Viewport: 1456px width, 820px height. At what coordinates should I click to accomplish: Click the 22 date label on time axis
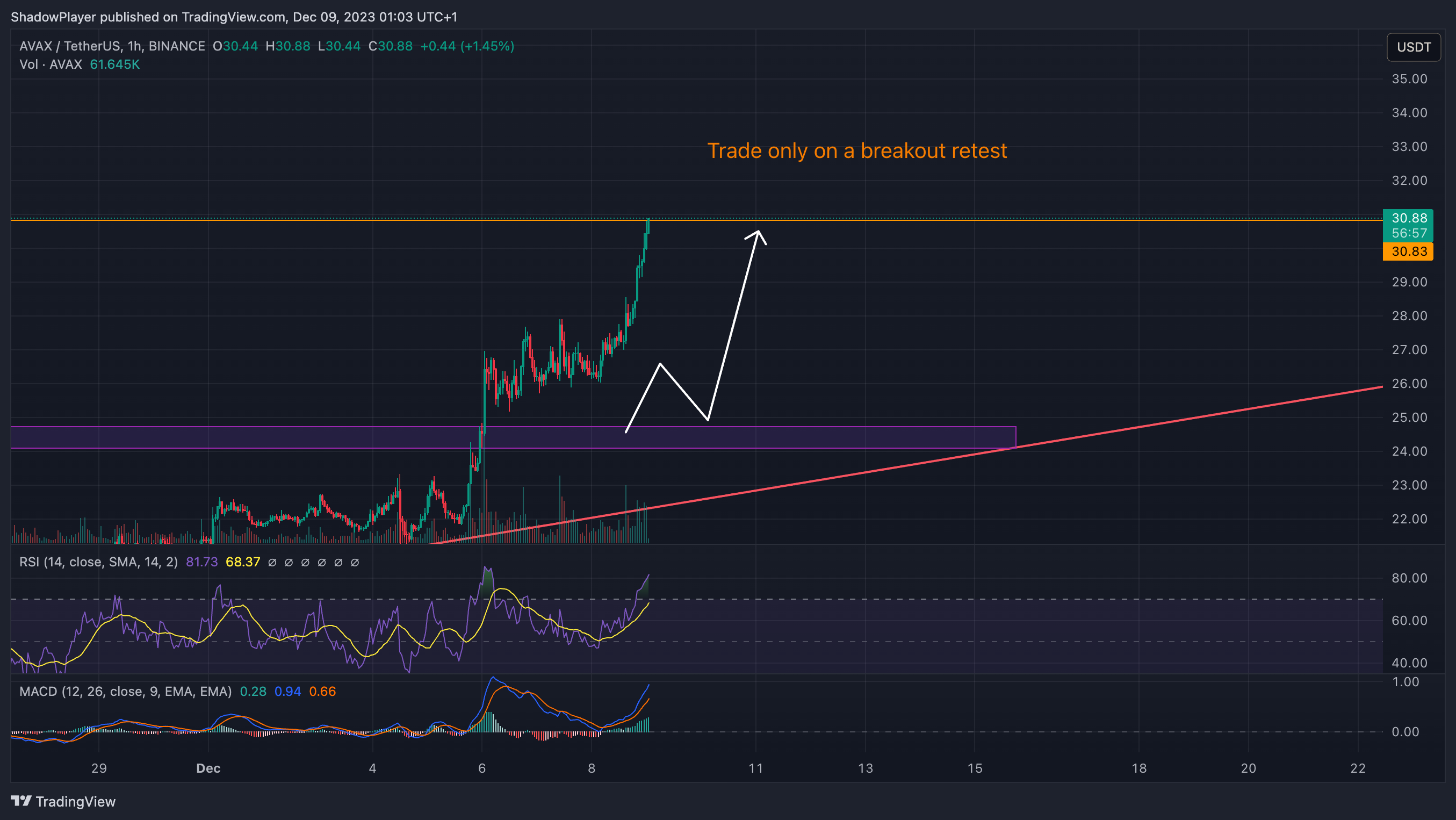pos(1358,768)
